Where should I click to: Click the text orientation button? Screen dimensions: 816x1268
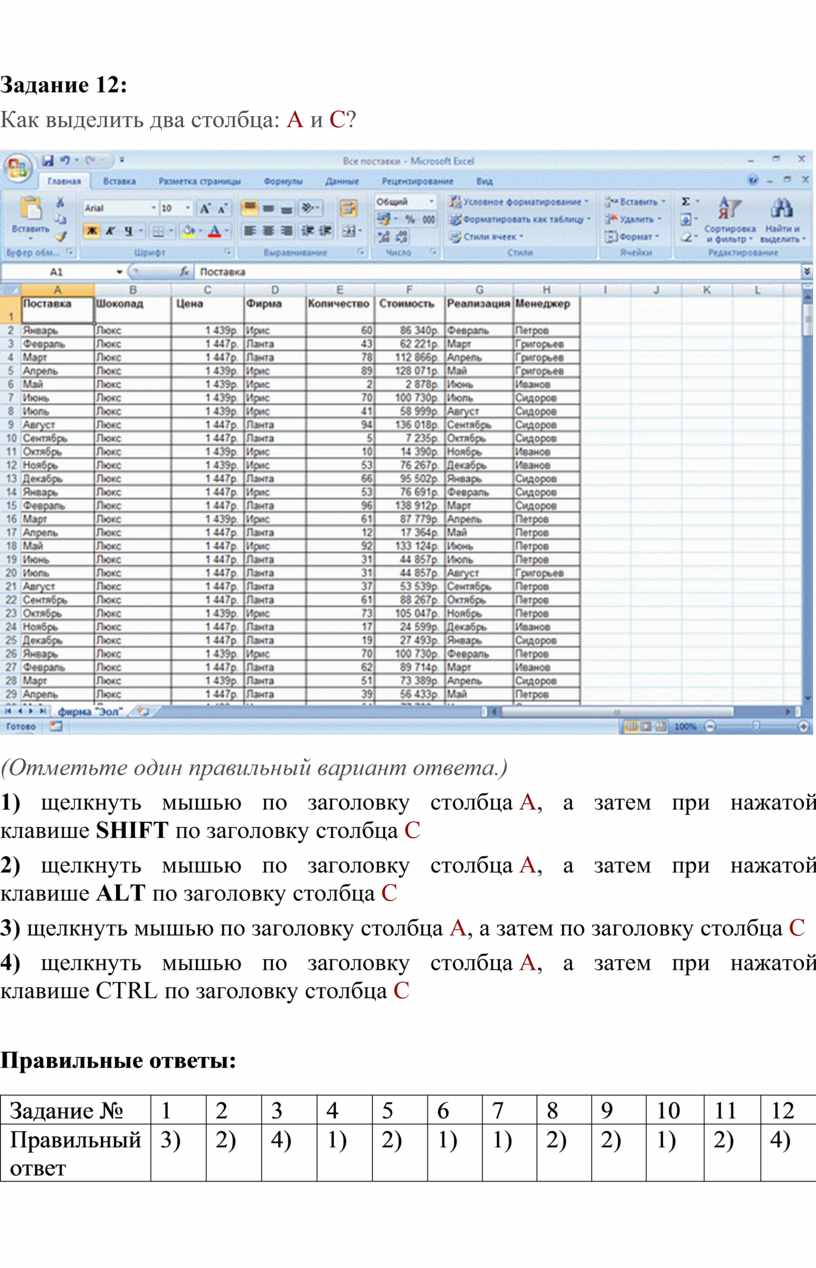tap(312, 208)
